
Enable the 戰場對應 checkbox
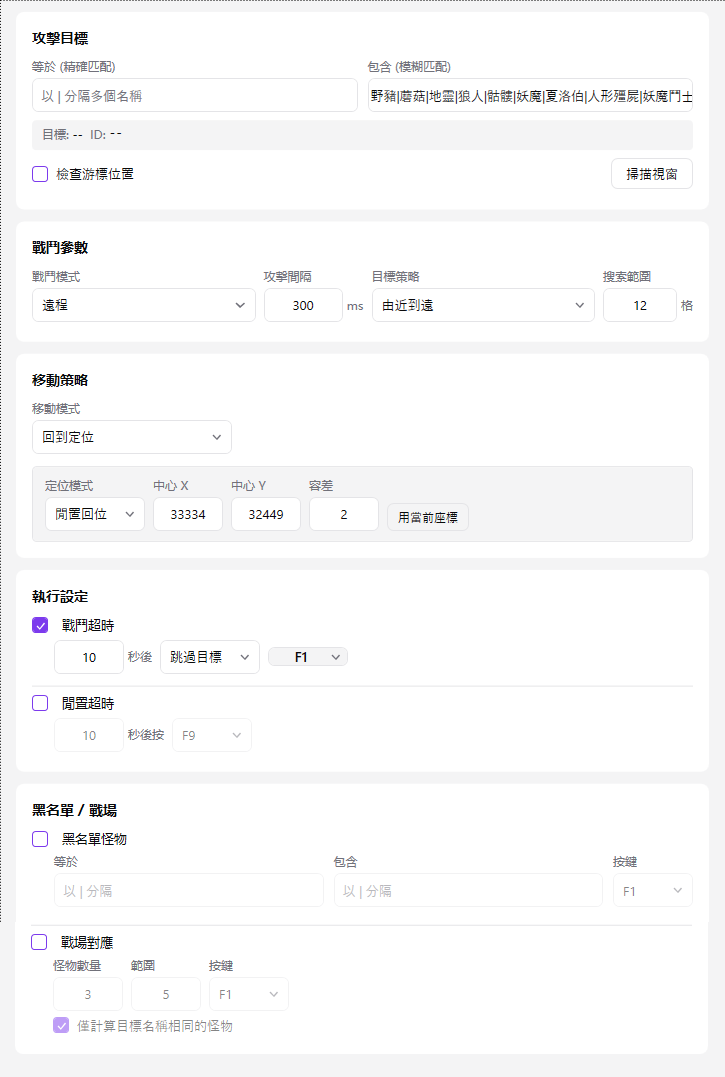pyautogui.click(x=40, y=942)
